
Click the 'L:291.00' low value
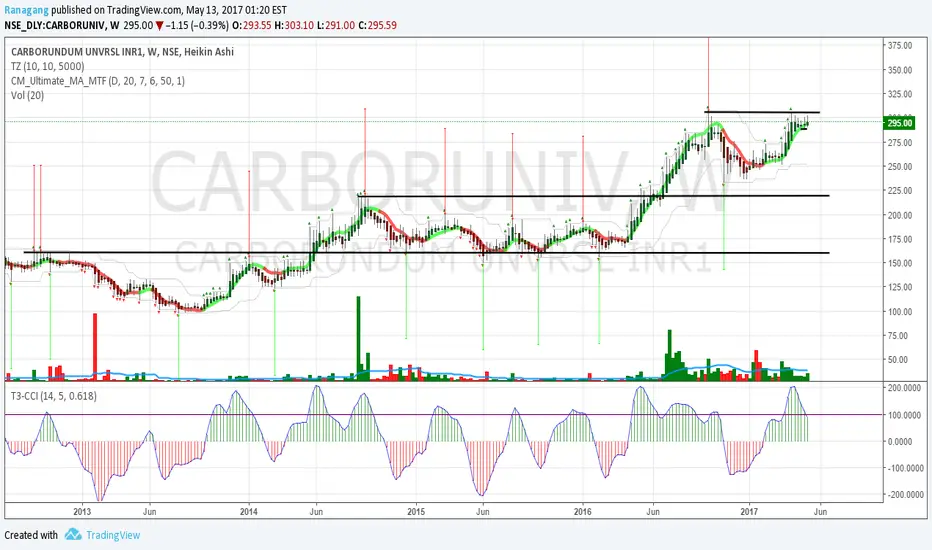(x=336, y=26)
